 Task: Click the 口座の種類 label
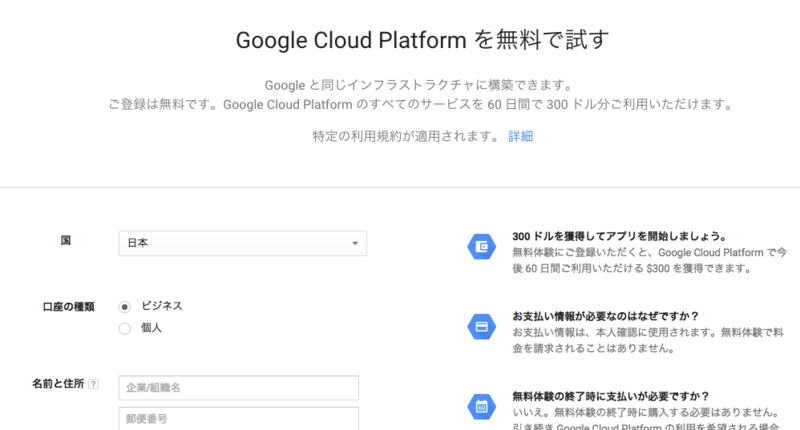(x=68, y=307)
